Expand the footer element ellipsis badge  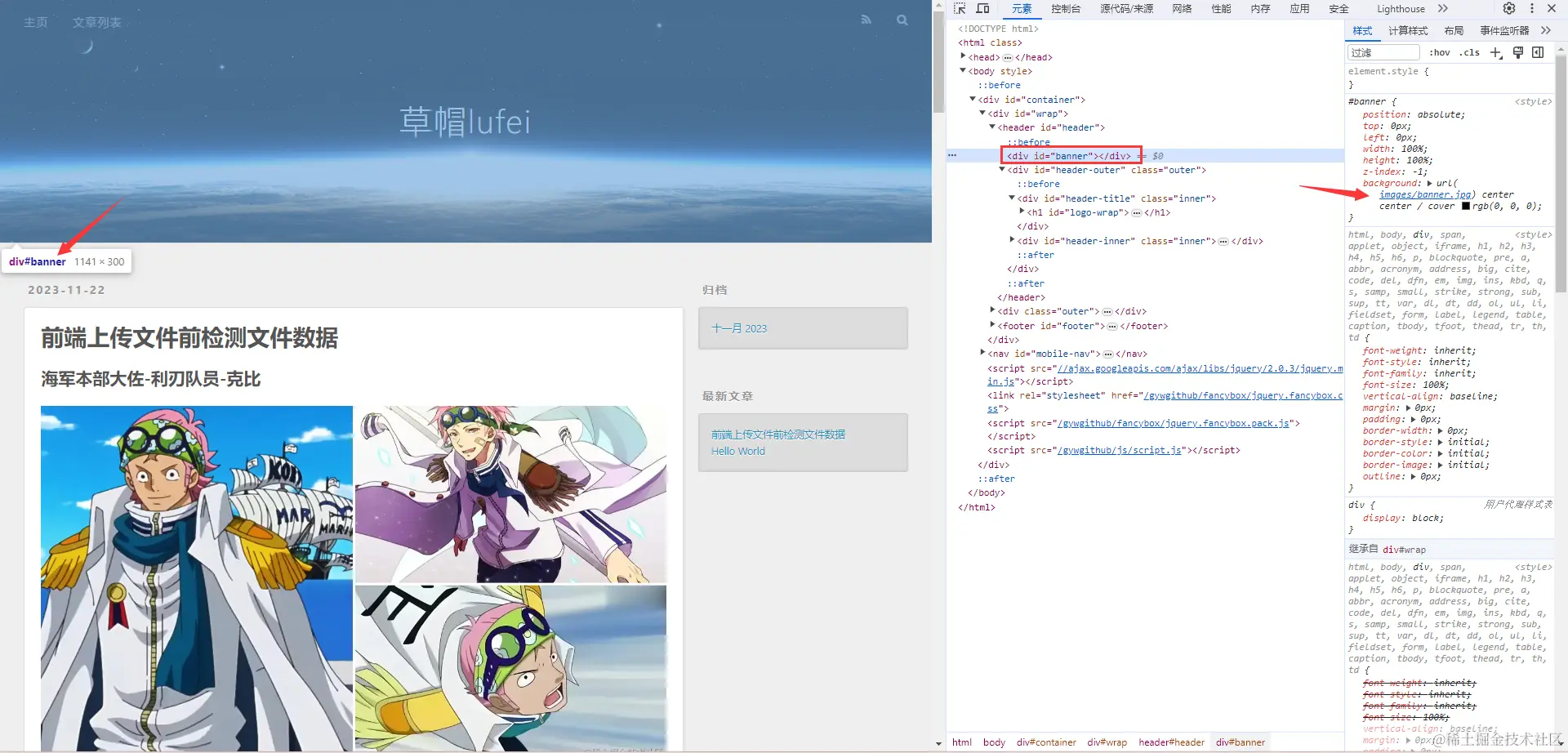point(1112,326)
